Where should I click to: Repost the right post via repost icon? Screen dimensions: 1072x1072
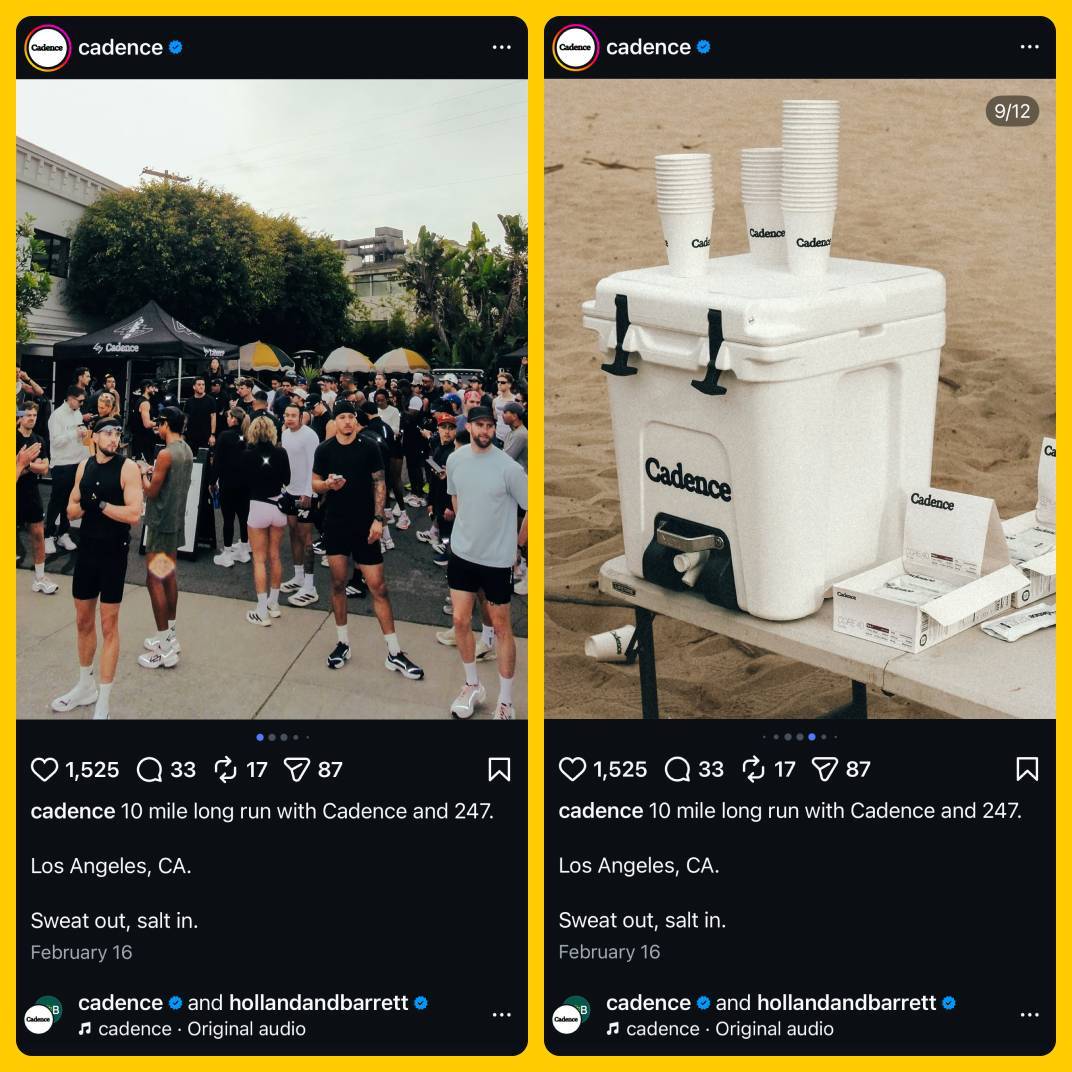tap(753, 769)
